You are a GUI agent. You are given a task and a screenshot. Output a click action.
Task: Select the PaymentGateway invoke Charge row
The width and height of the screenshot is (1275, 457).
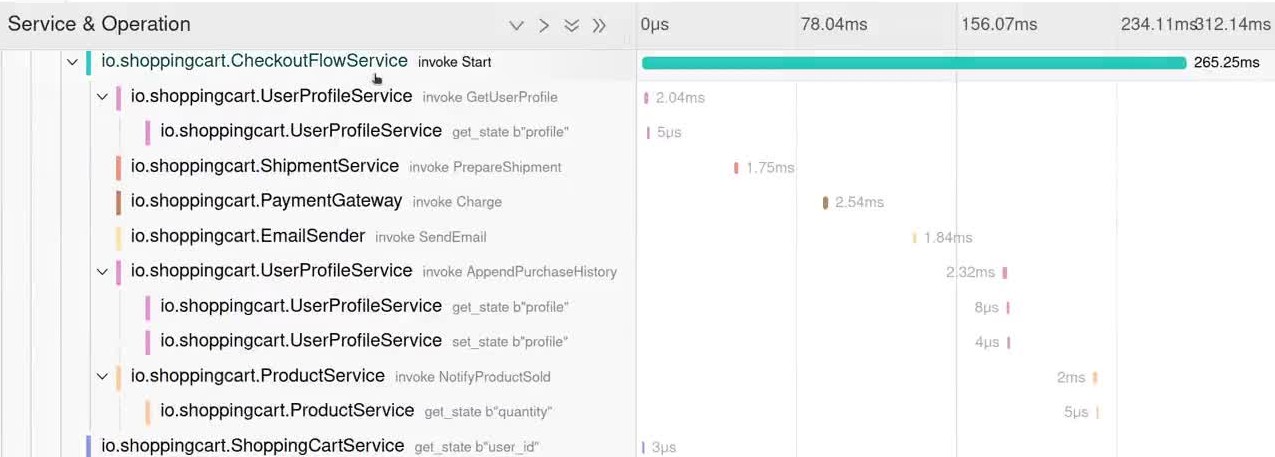click(266, 201)
